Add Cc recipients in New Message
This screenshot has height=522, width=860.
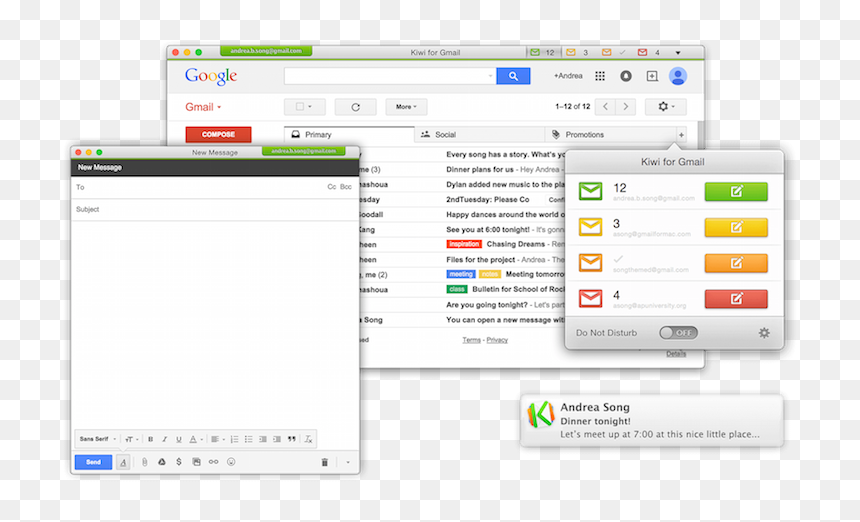point(331,187)
